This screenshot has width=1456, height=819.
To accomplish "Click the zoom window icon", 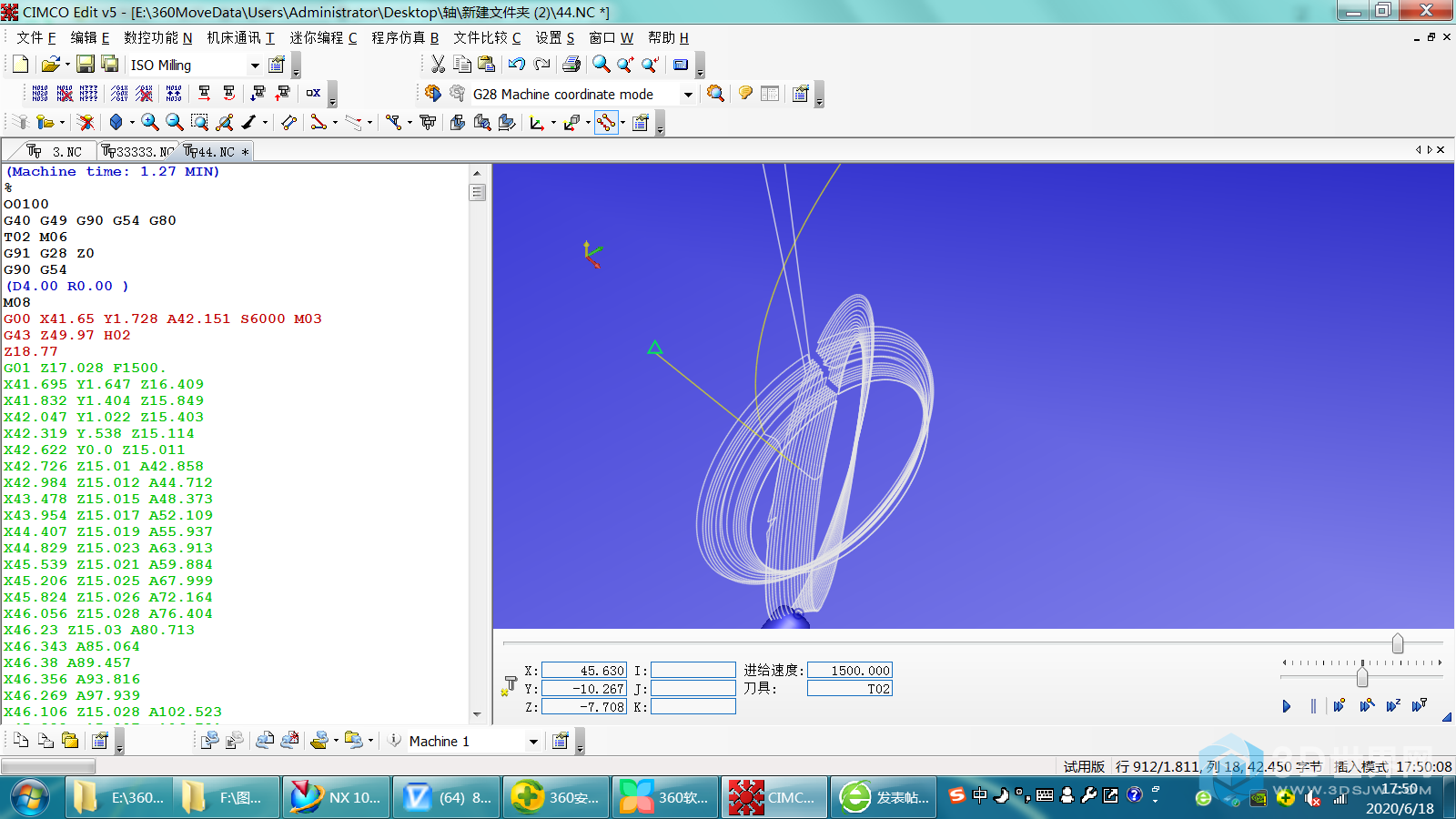I will pyautogui.click(x=199, y=123).
